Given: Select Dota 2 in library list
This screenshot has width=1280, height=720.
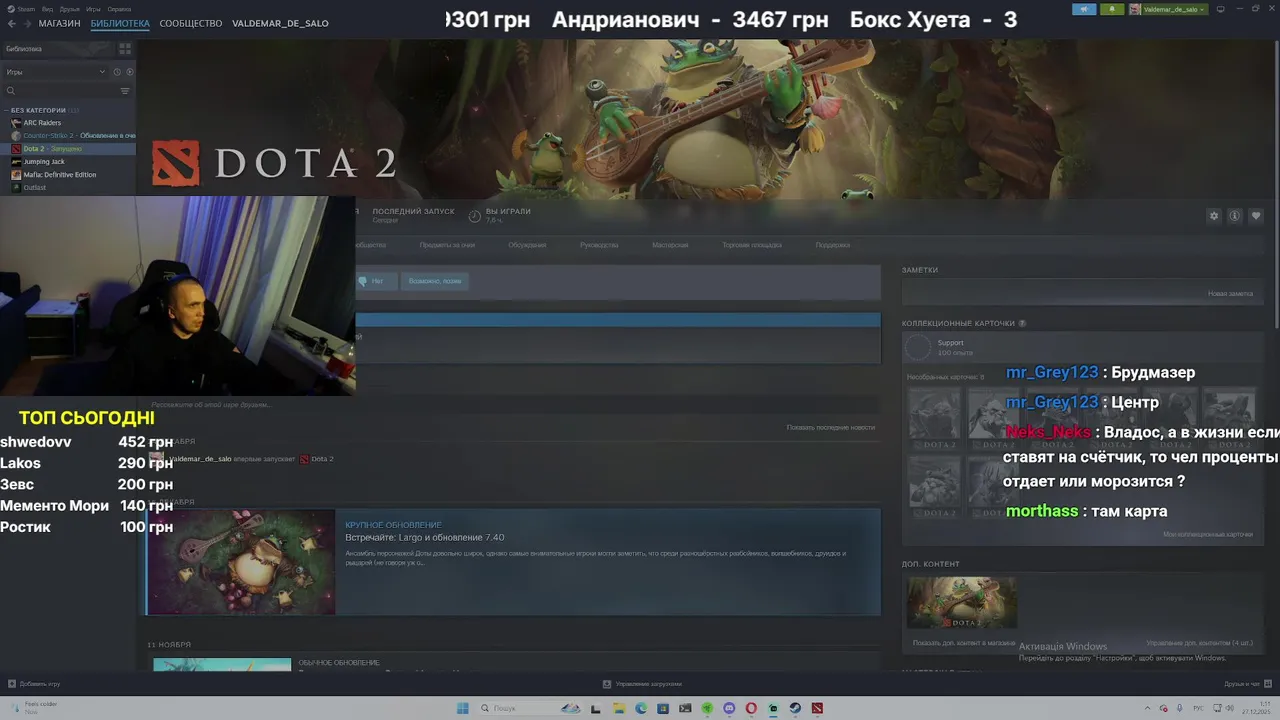Looking at the screenshot, I should 68,149.
